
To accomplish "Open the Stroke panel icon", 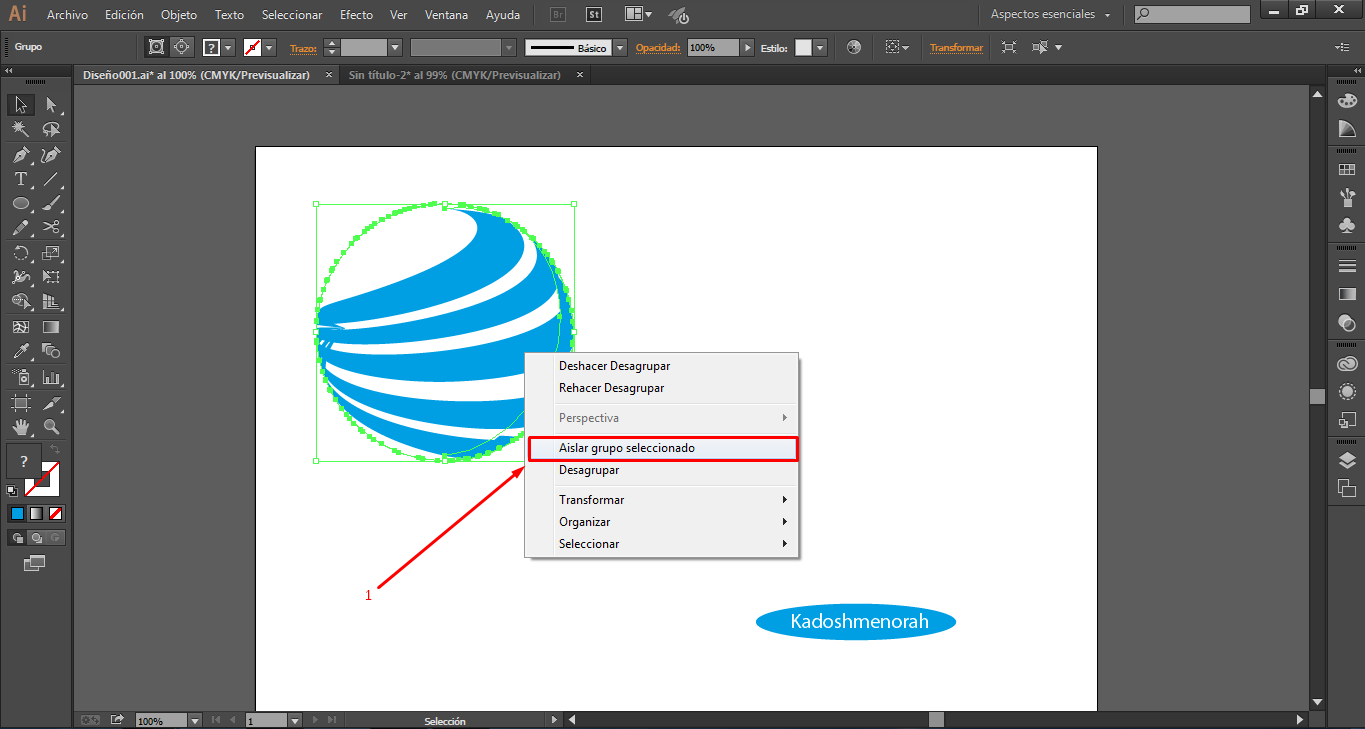I will point(1347,266).
